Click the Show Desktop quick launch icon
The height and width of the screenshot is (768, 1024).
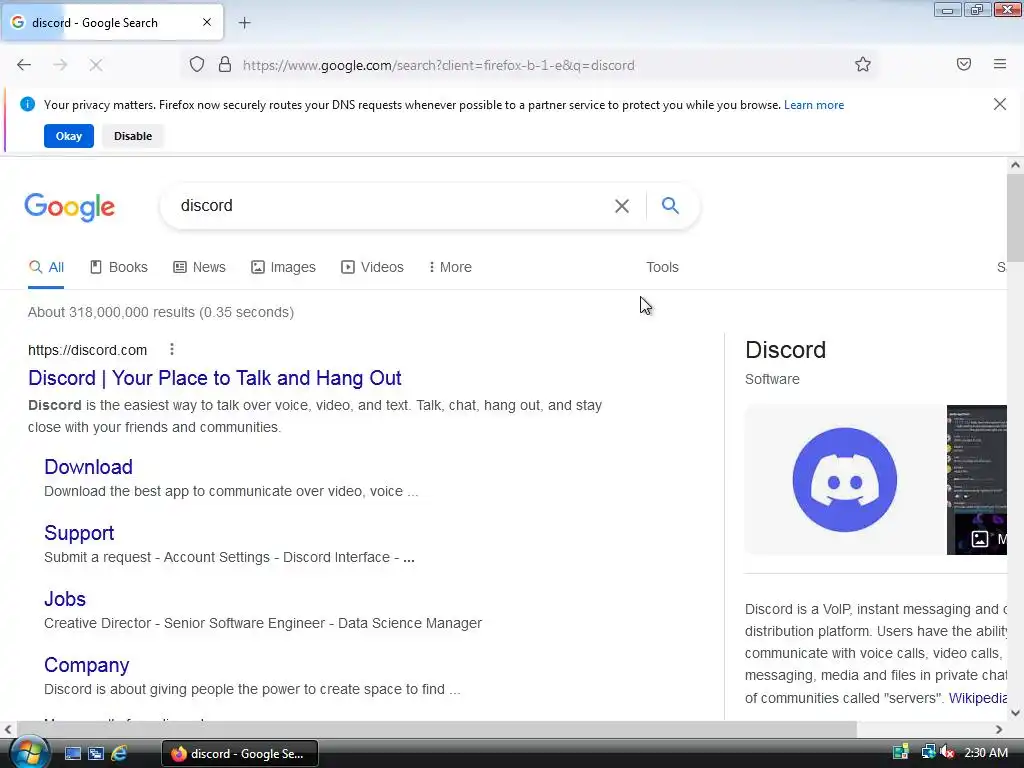[72, 754]
